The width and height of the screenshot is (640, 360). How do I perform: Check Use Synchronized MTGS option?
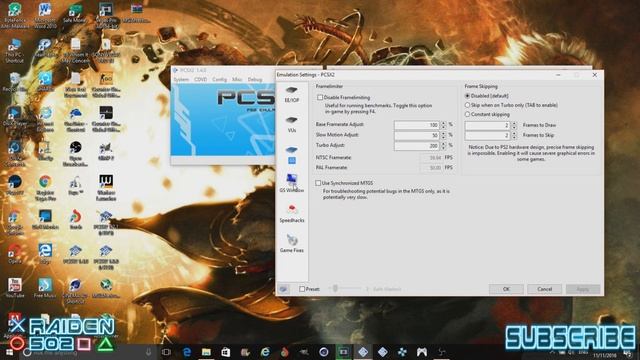click(x=318, y=183)
